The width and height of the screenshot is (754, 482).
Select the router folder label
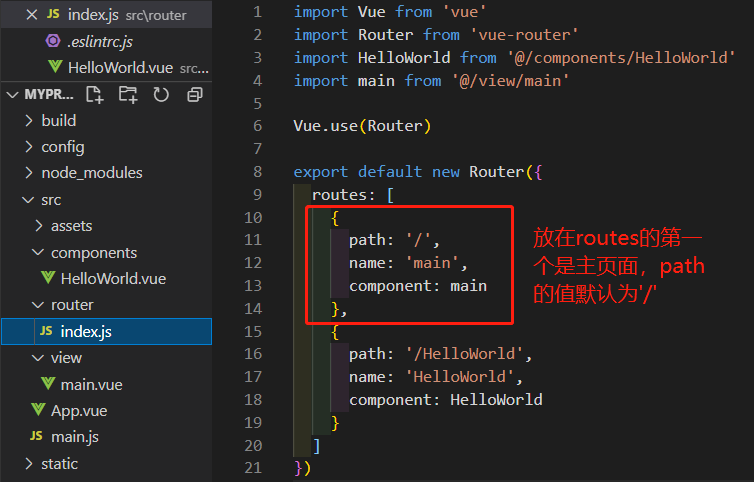(72, 305)
